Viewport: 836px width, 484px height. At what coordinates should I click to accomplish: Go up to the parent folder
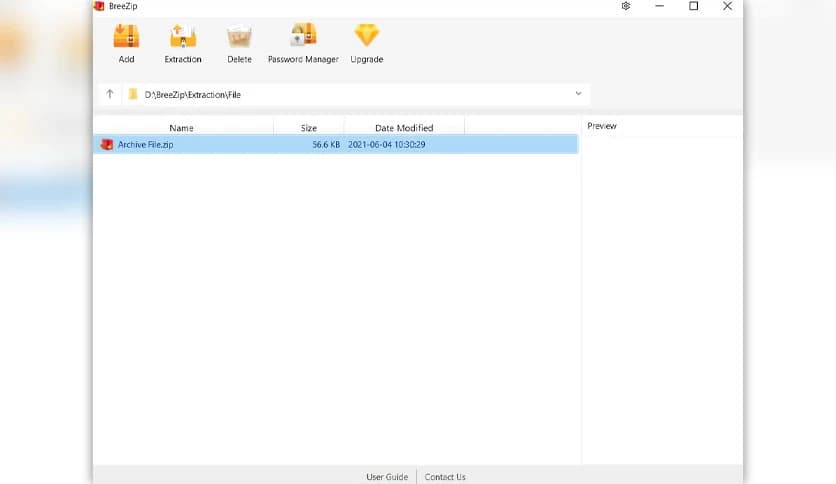point(110,94)
